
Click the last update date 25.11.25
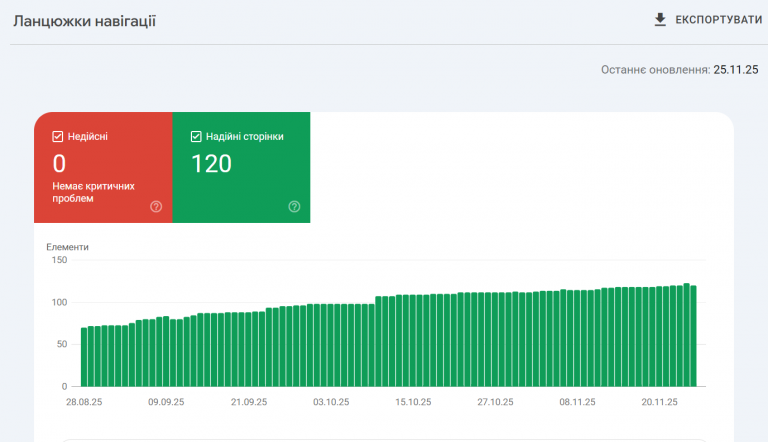pos(736,70)
